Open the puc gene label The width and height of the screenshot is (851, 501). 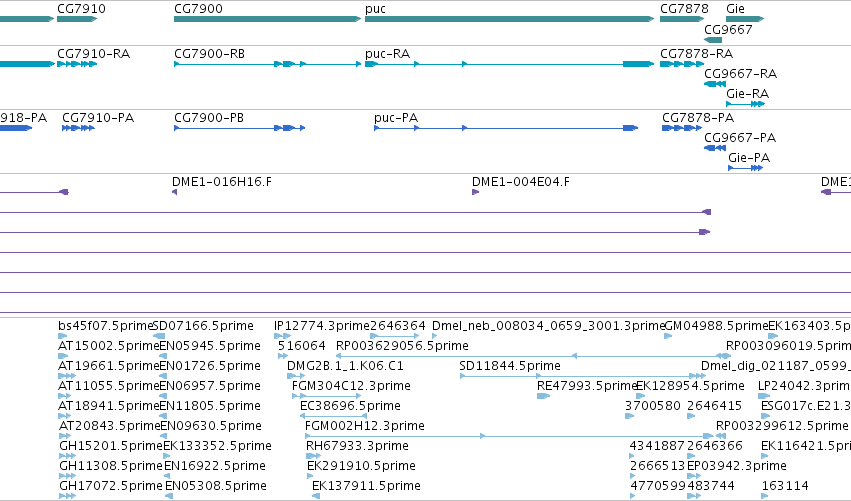(x=376, y=9)
